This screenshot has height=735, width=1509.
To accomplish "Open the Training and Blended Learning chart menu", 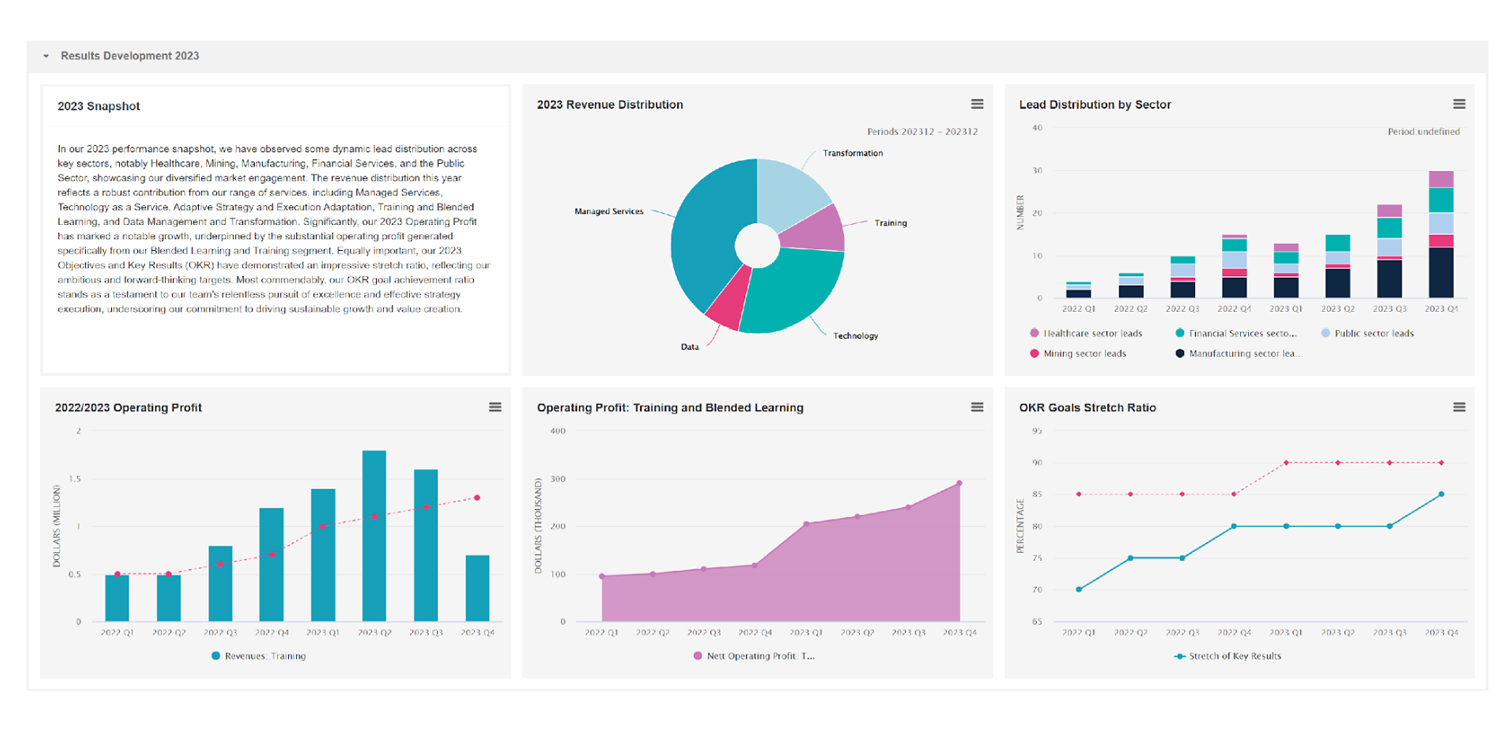I will [977, 407].
